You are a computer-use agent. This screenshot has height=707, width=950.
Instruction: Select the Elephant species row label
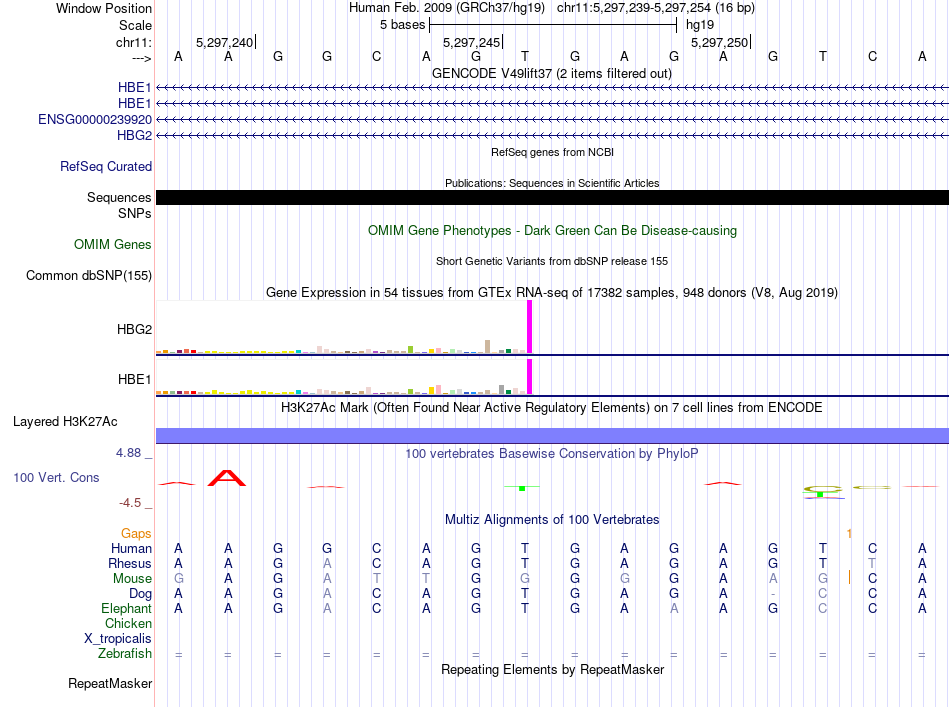(126, 608)
